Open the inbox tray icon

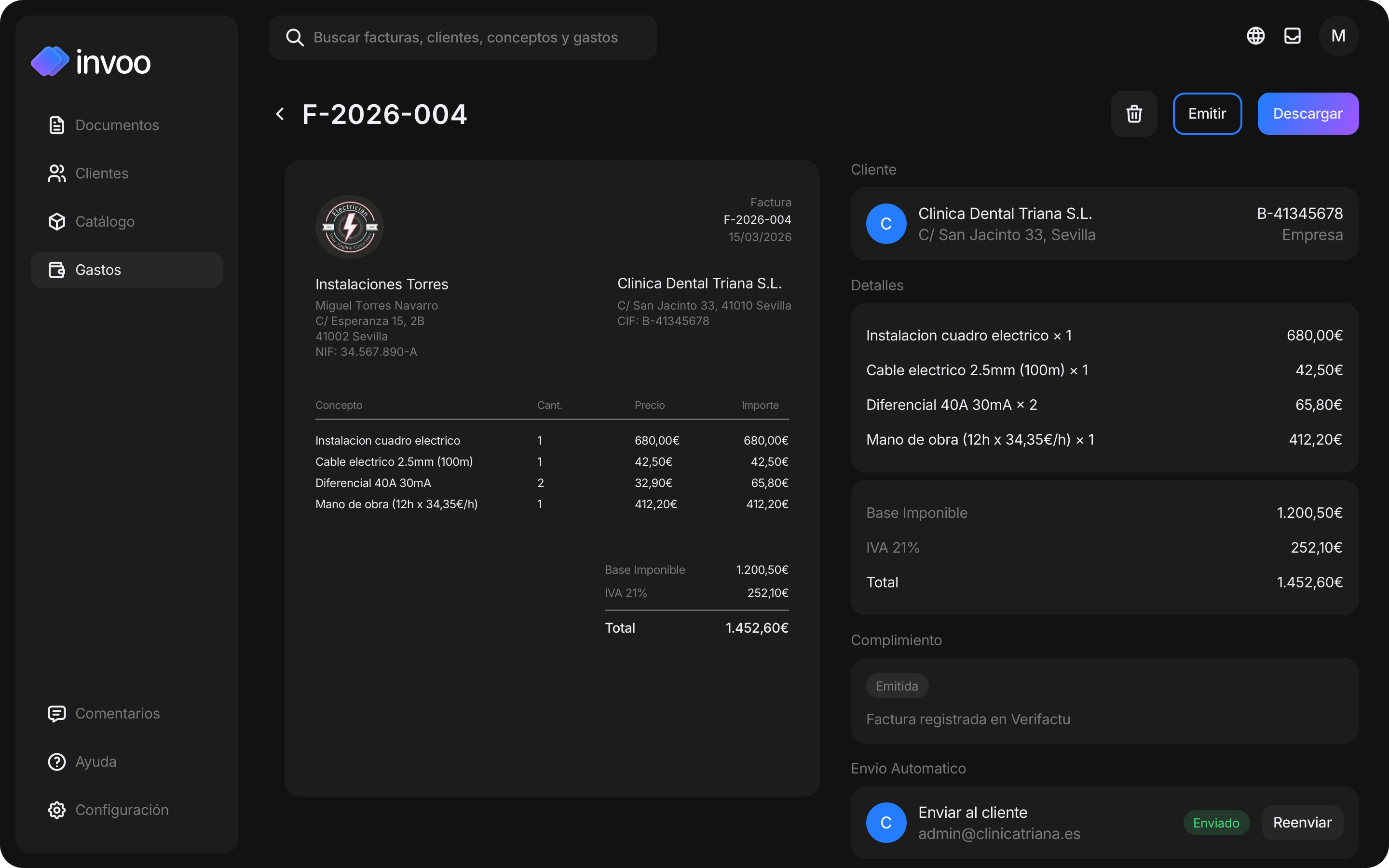[1293, 36]
